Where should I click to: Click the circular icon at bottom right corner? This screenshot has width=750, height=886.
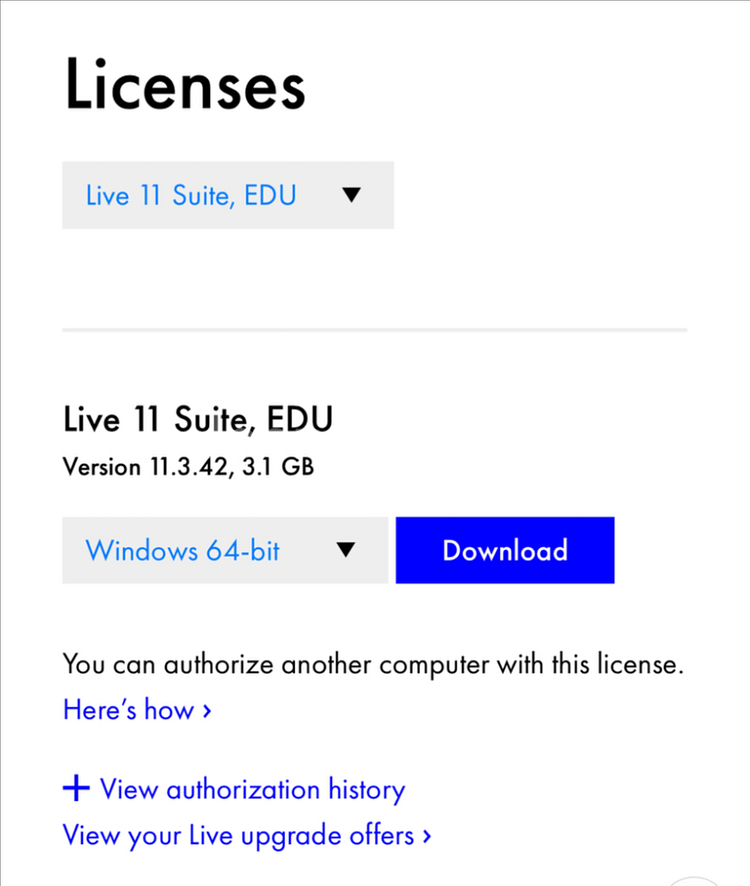click(693, 881)
